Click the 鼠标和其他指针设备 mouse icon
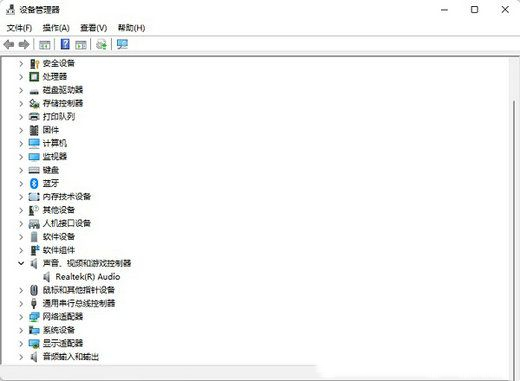The height and width of the screenshot is (381, 520). [34, 290]
